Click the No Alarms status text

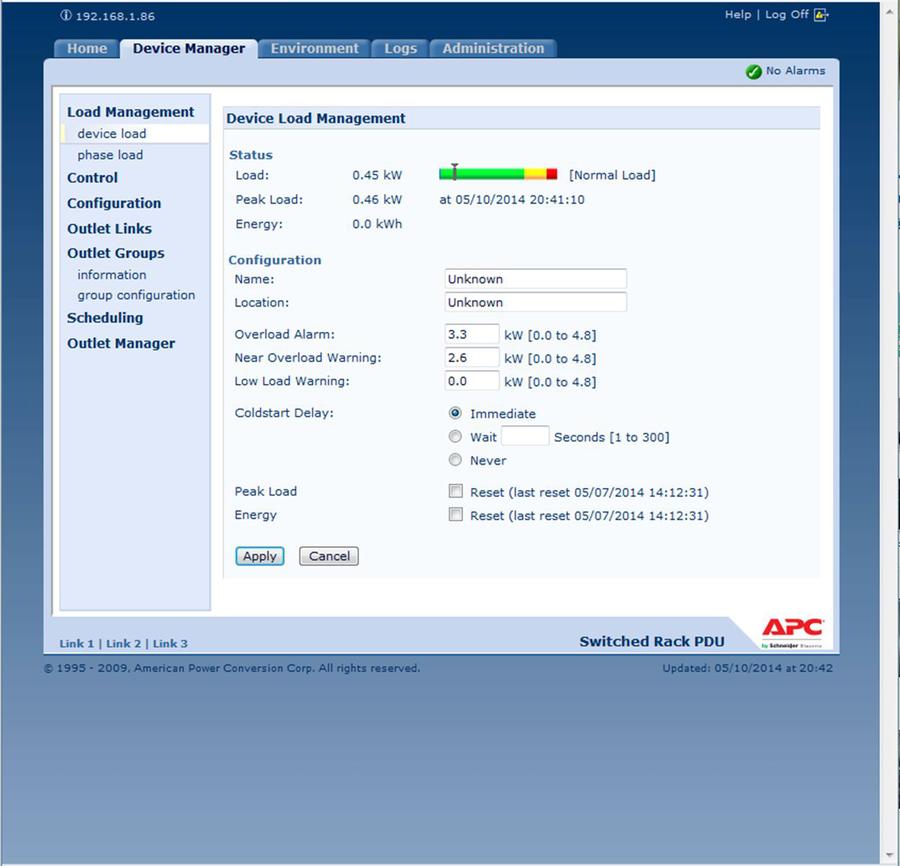[796, 71]
